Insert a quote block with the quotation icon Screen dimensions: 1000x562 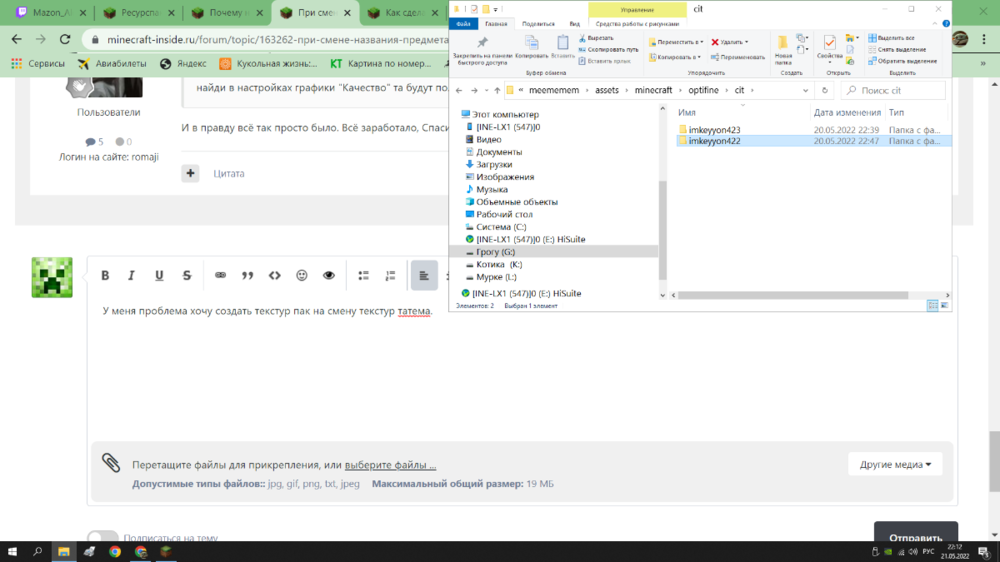pyautogui.click(x=247, y=276)
